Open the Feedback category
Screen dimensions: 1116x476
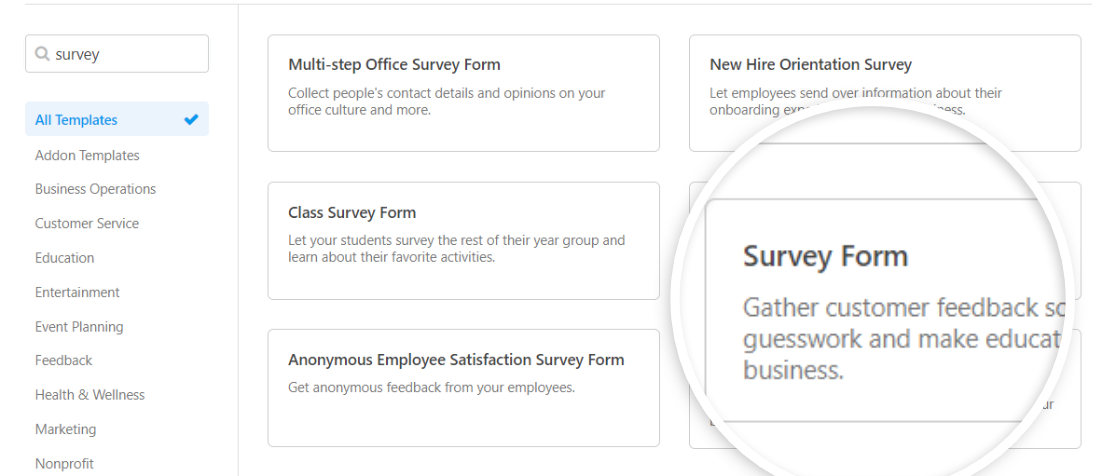tap(63, 361)
